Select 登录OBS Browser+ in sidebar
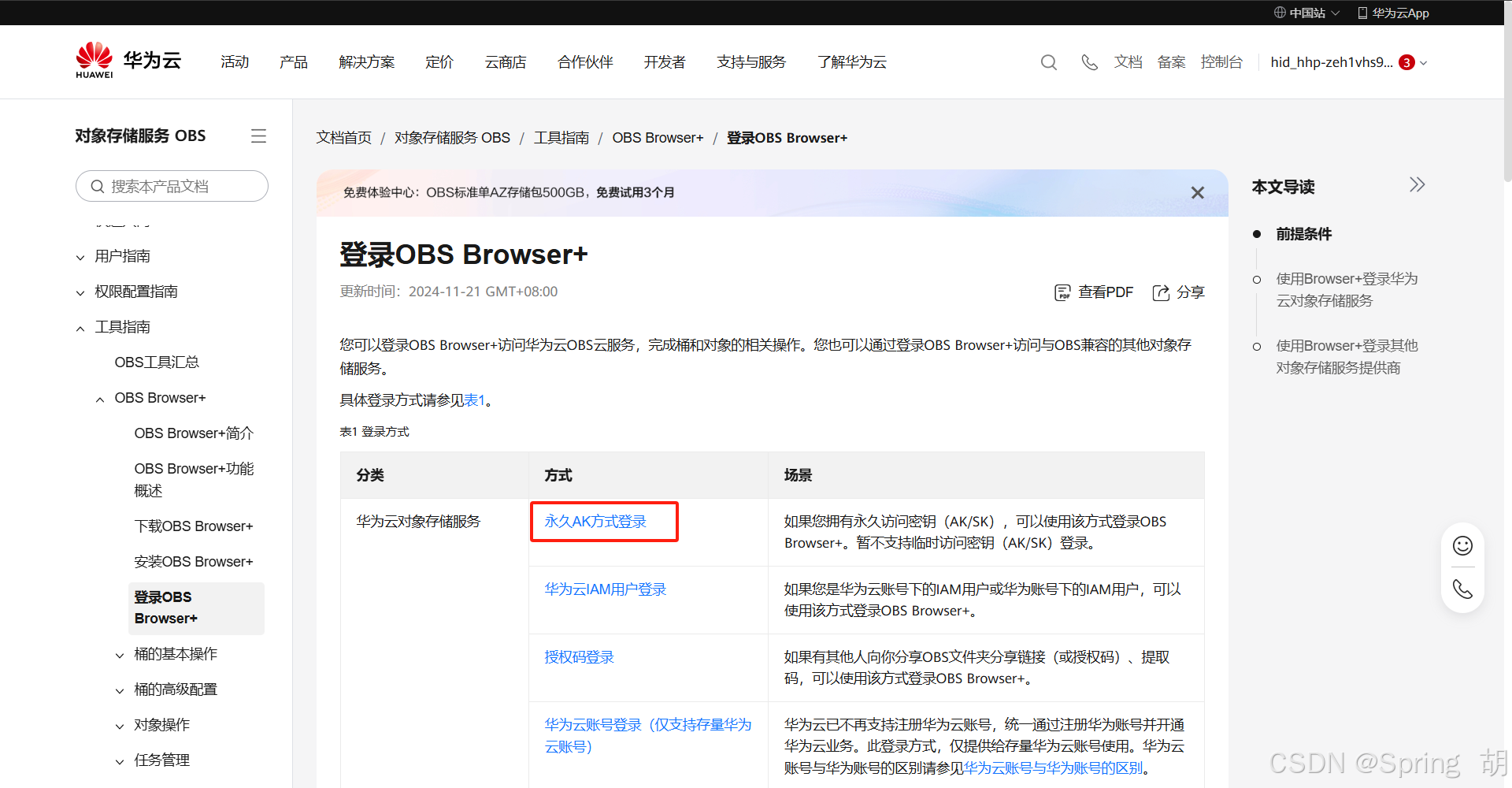The image size is (1512, 788). (x=196, y=608)
